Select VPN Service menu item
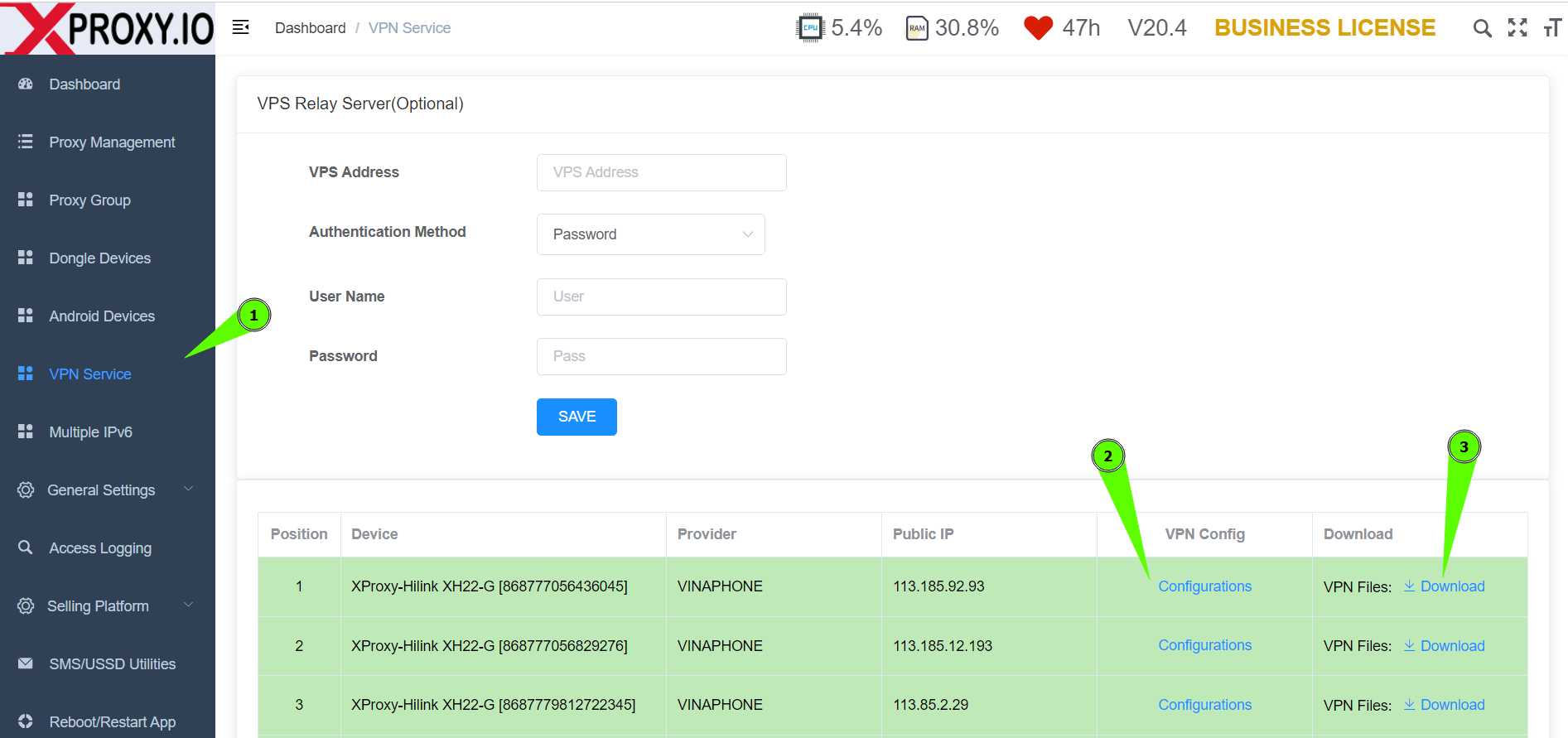The width and height of the screenshot is (1568, 738). (x=90, y=374)
